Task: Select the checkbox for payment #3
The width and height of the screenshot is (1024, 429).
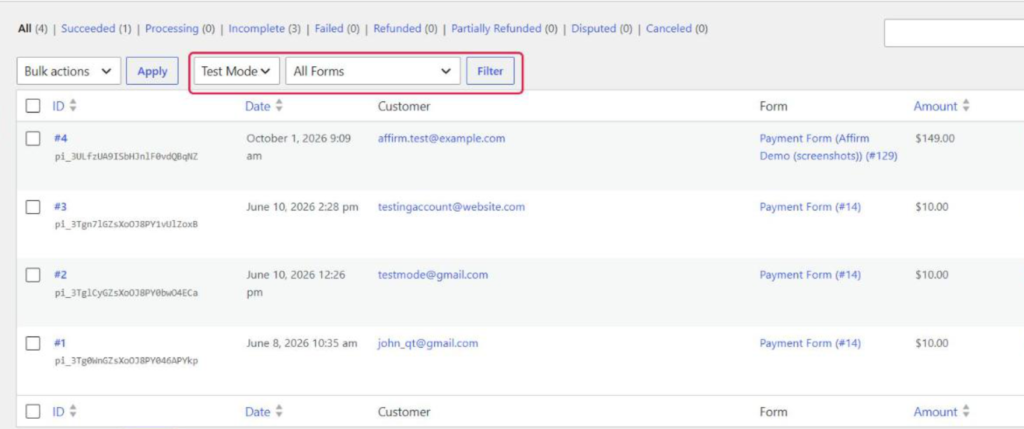Action: coord(33,207)
